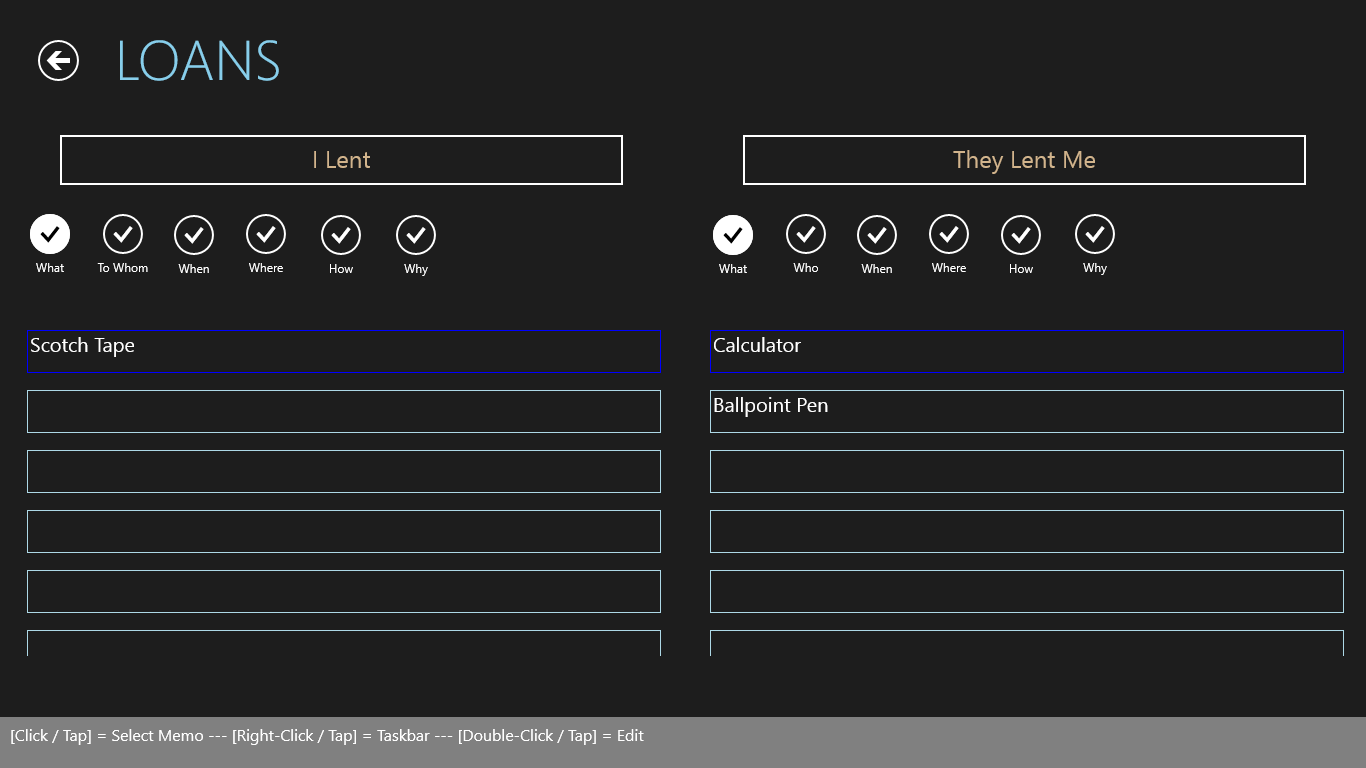This screenshot has height=768, width=1366.
Task: Choose the Who filter circle
Action: click(x=806, y=235)
